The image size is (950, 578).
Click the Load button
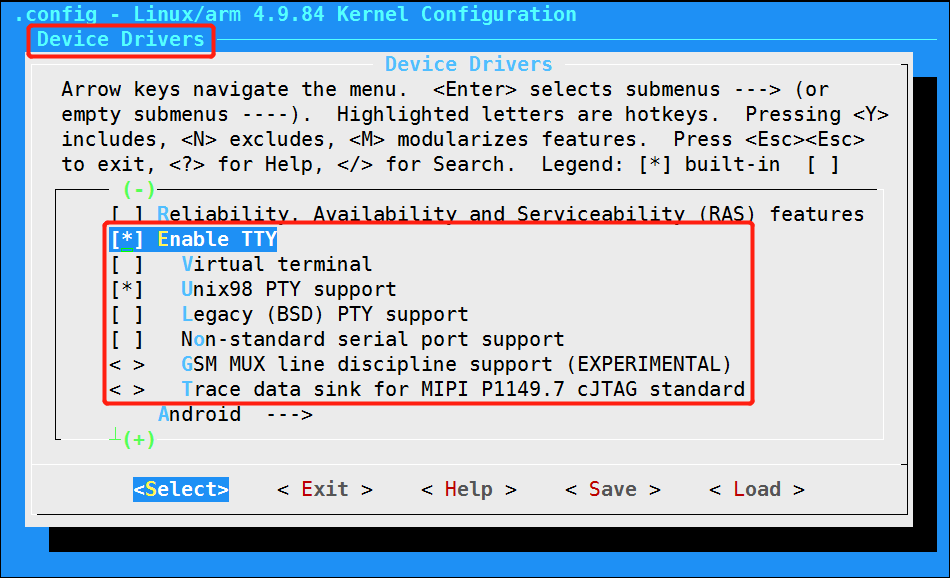756,489
